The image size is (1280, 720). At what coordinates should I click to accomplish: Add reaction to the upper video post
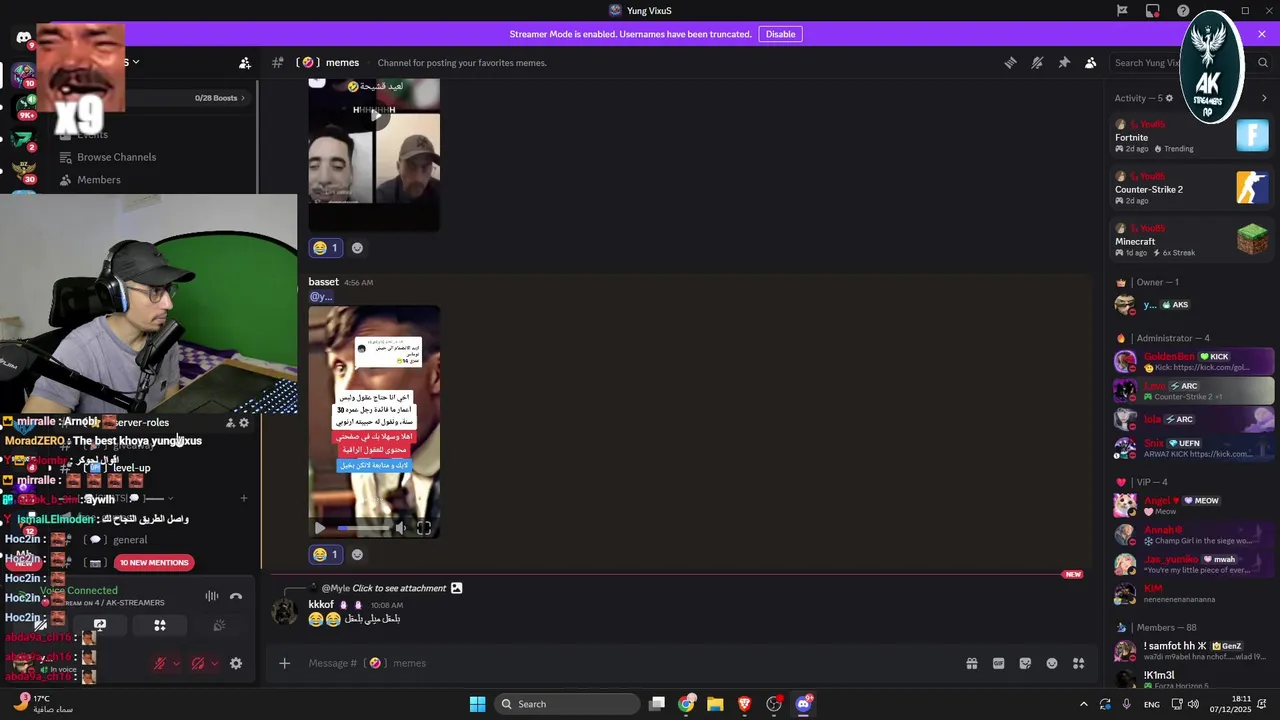coord(357,248)
